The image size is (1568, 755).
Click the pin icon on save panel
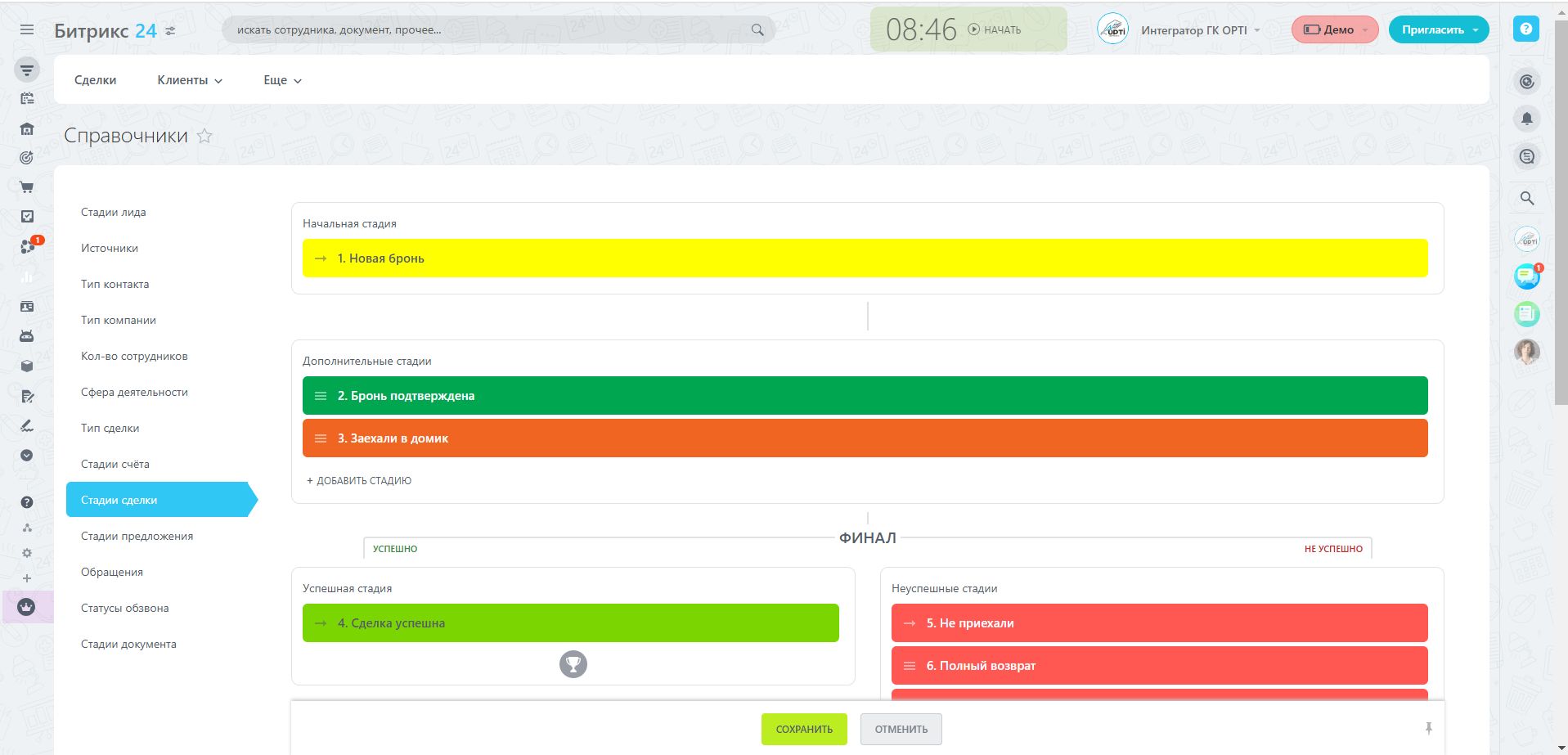tap(1428, 728)
